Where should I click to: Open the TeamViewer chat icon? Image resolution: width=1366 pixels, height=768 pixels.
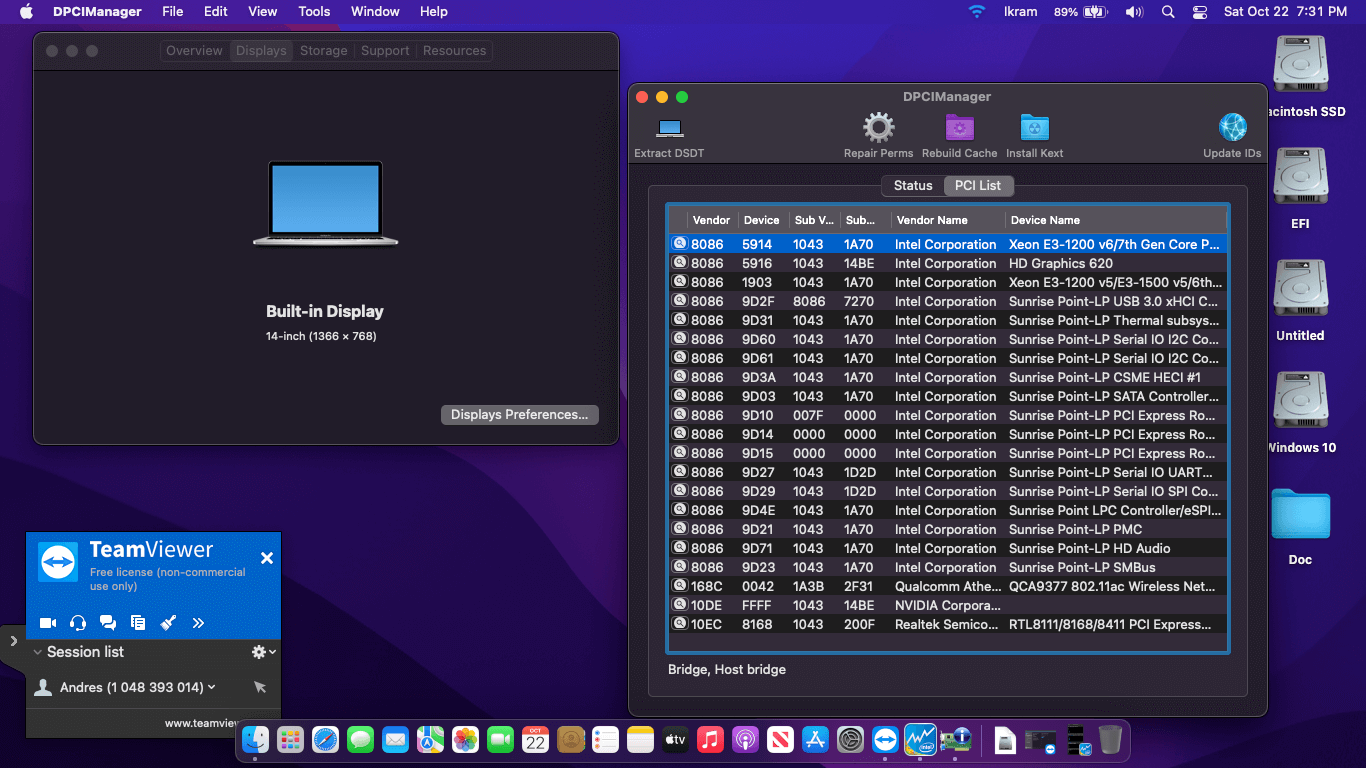(108, 623)
